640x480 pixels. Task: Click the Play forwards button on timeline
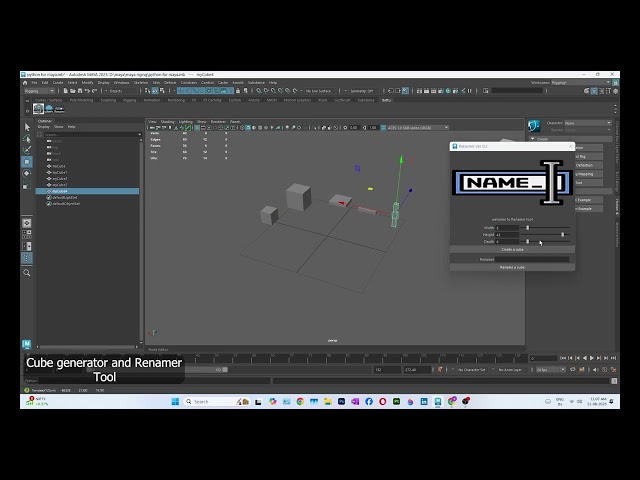click(592, 358)
